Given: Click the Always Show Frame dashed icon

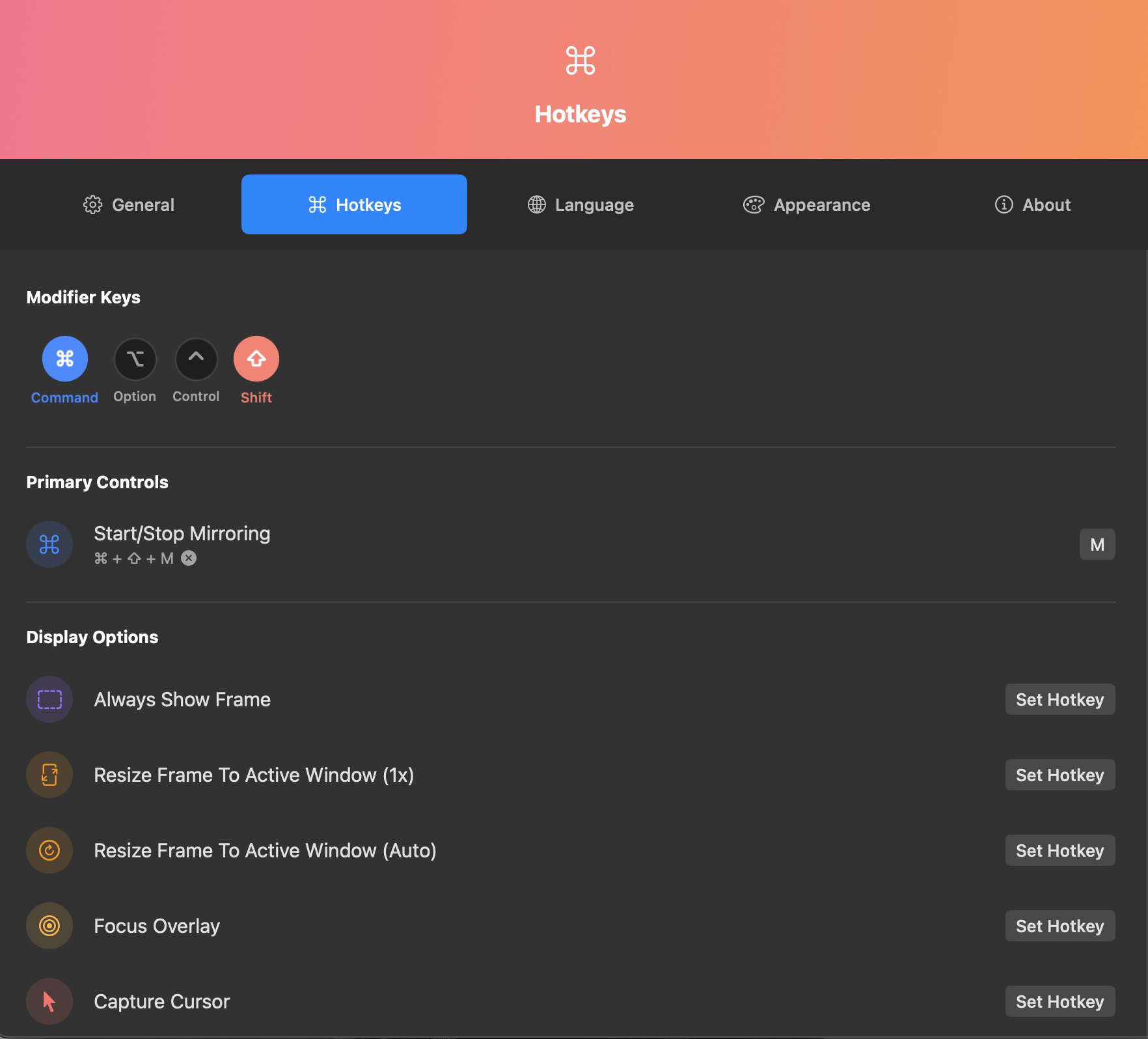Looking at the screenshot, I should click(49, 699).
